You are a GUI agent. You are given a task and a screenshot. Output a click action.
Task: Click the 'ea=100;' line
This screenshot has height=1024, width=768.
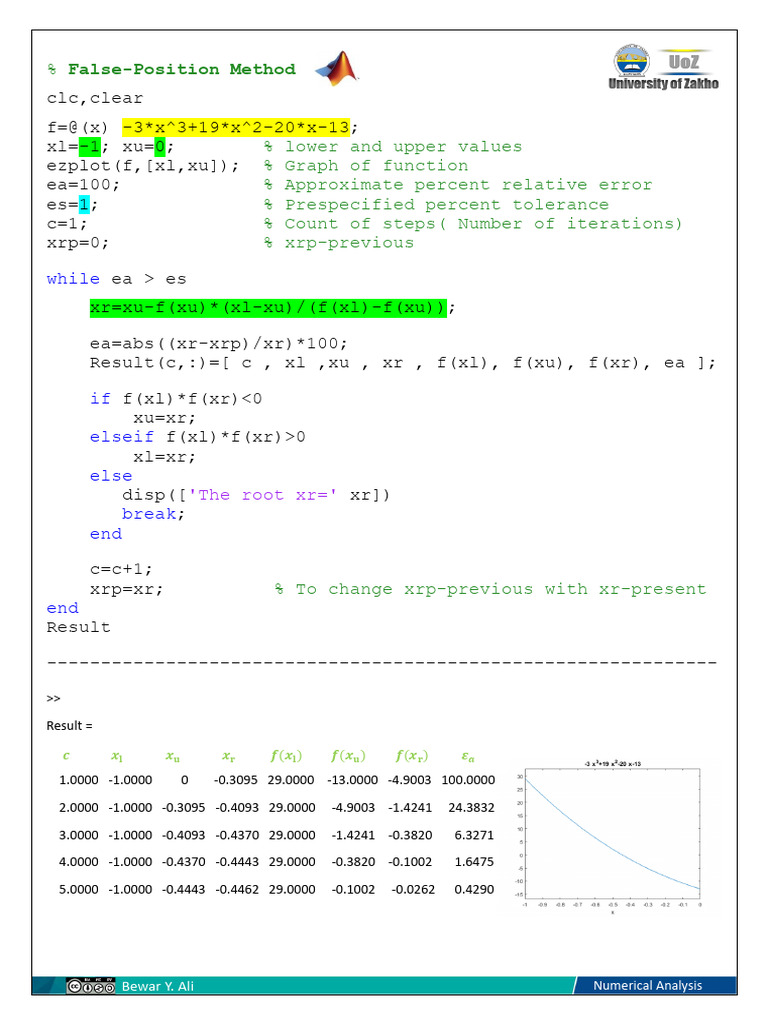point(83,185)
